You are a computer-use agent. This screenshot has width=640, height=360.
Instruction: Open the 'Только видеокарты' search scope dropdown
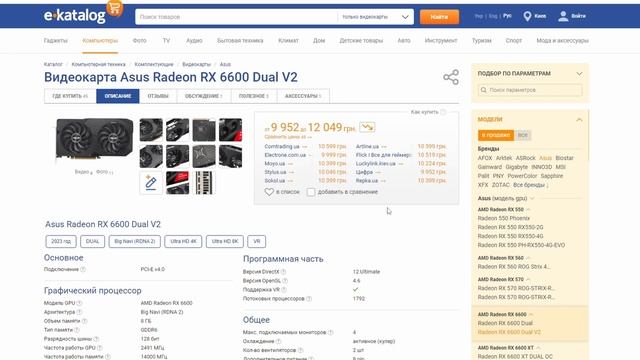[375, 17]
